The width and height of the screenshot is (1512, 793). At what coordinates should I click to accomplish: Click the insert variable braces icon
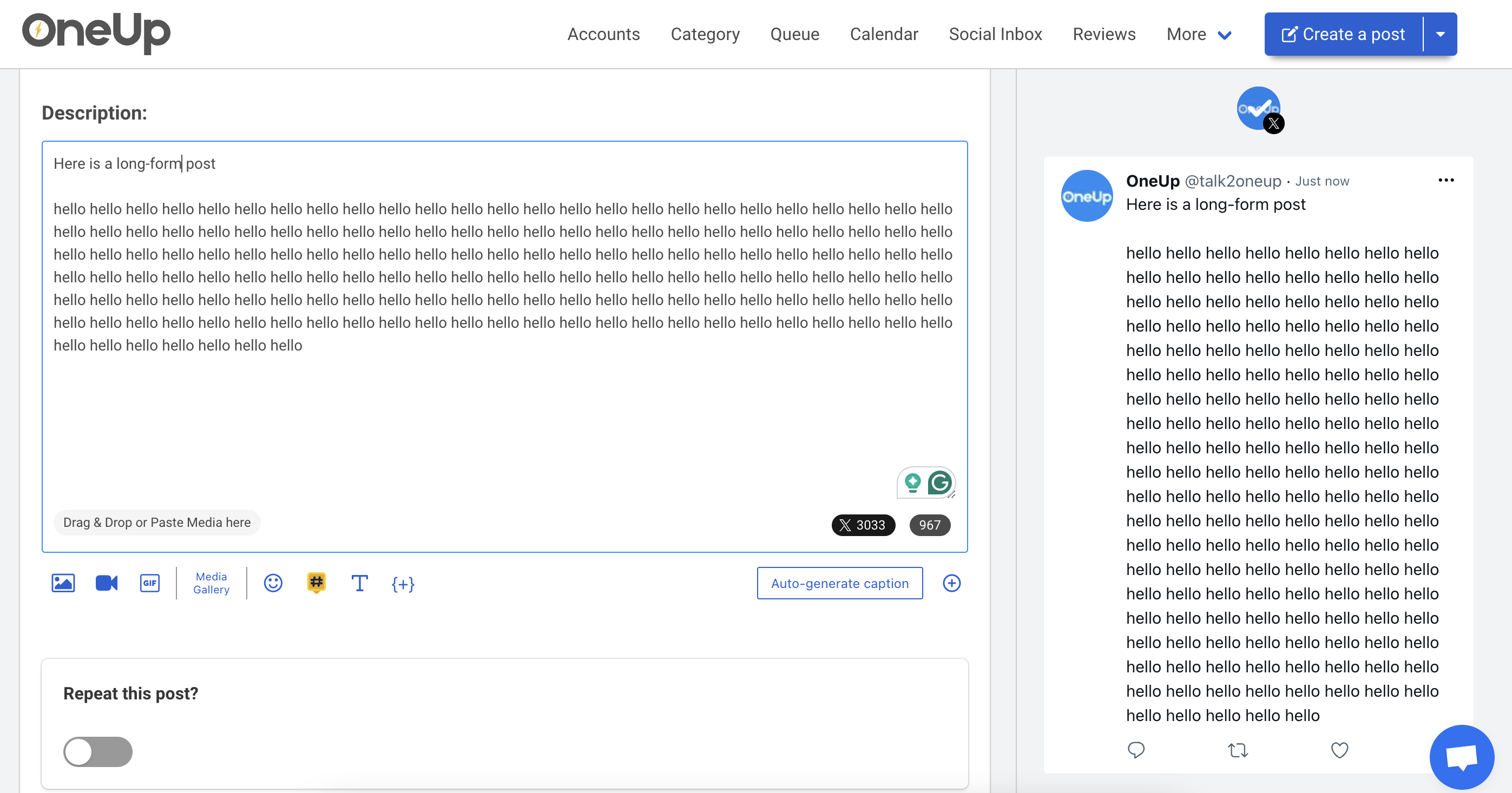click(x=403, y=584)
